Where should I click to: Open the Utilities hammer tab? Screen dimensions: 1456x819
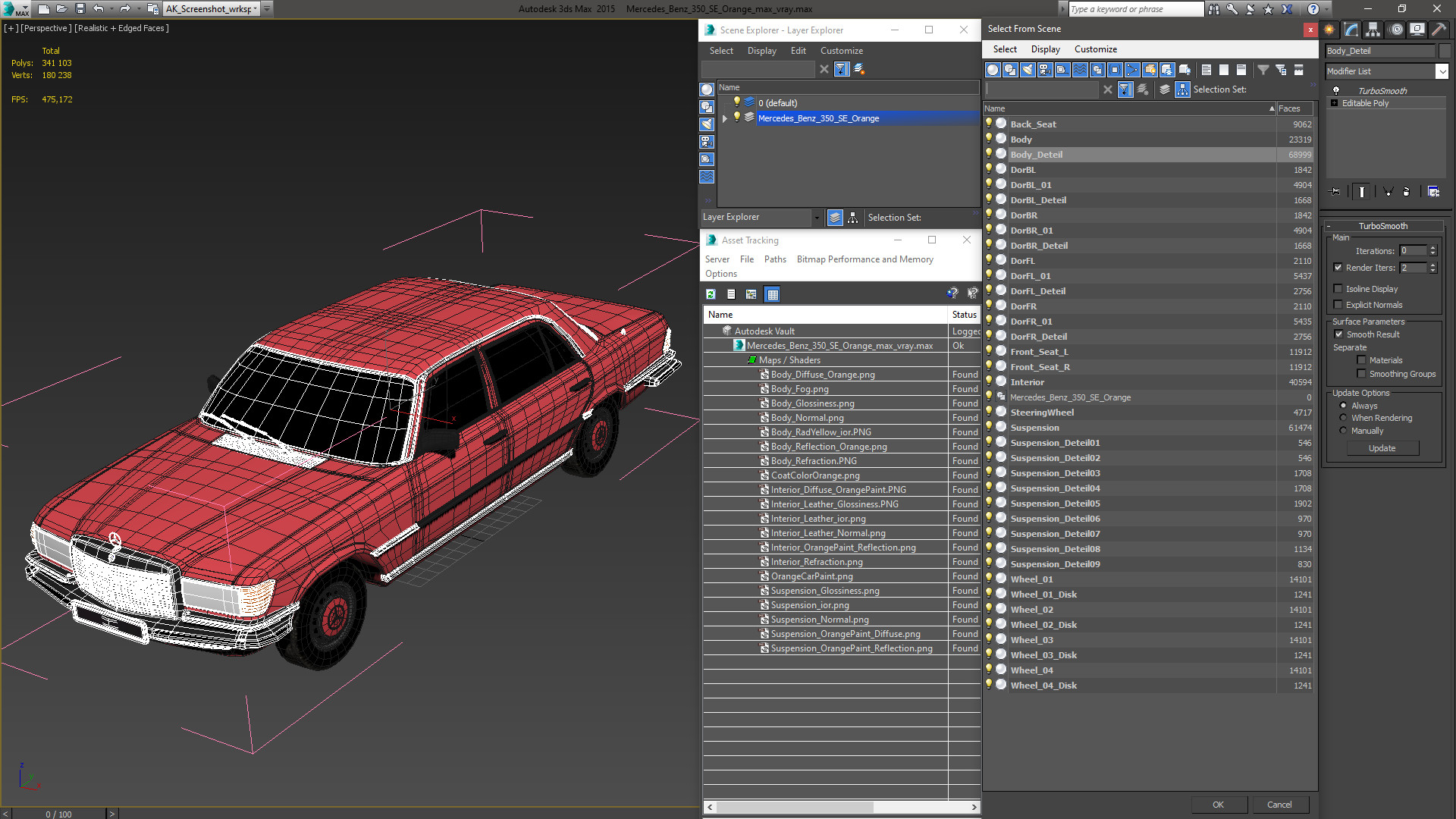[x=1439, y=30]
